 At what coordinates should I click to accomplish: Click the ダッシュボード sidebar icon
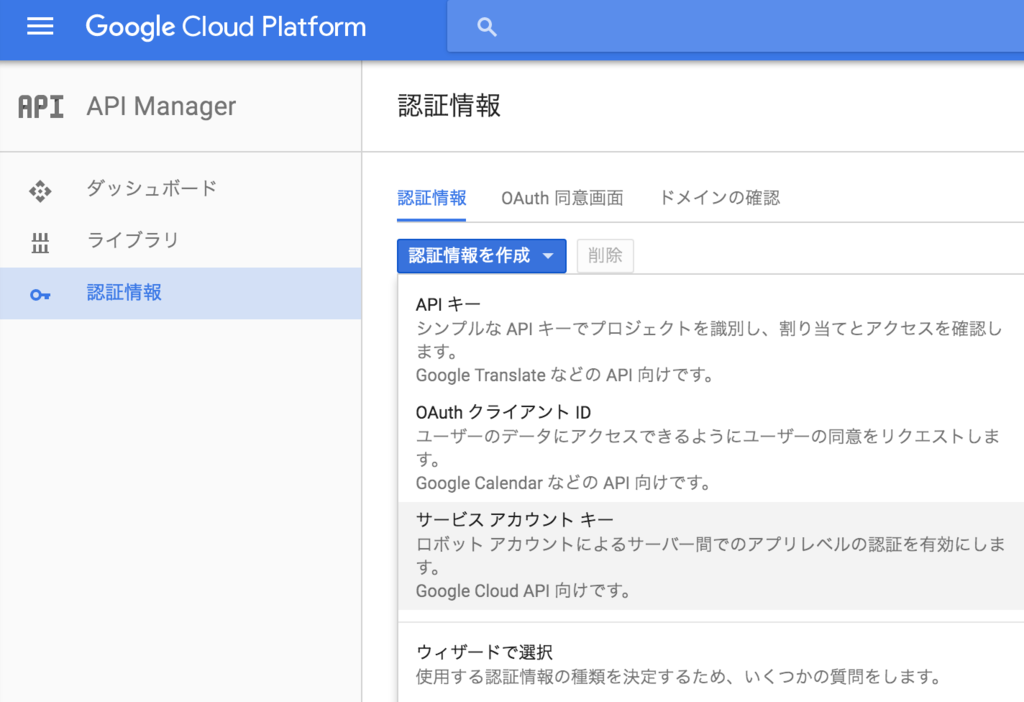pos(40,189)
